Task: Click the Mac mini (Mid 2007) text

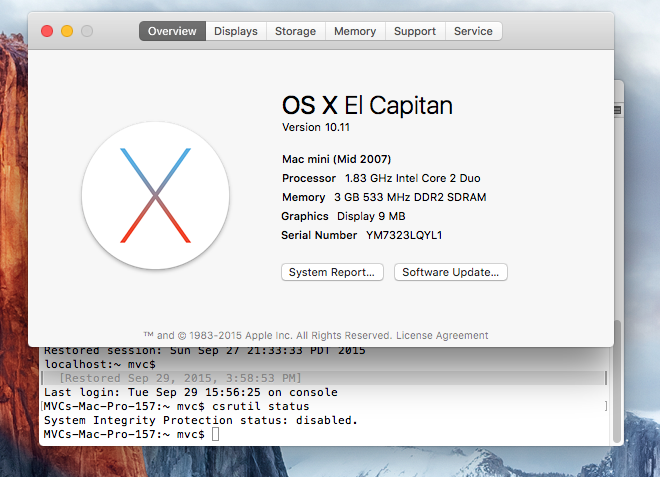Action: pyautogui.click(x=336, y=159)
